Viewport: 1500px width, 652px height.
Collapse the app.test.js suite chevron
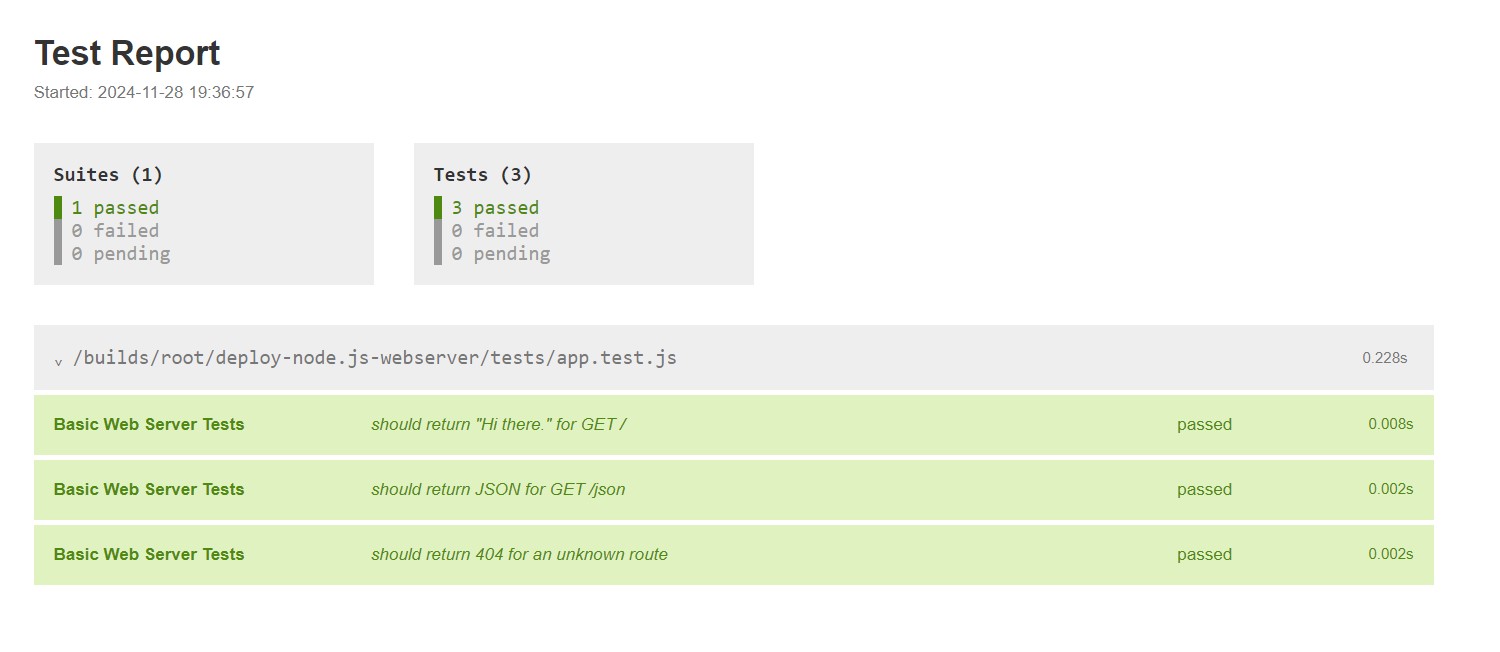tap(58, 360)
